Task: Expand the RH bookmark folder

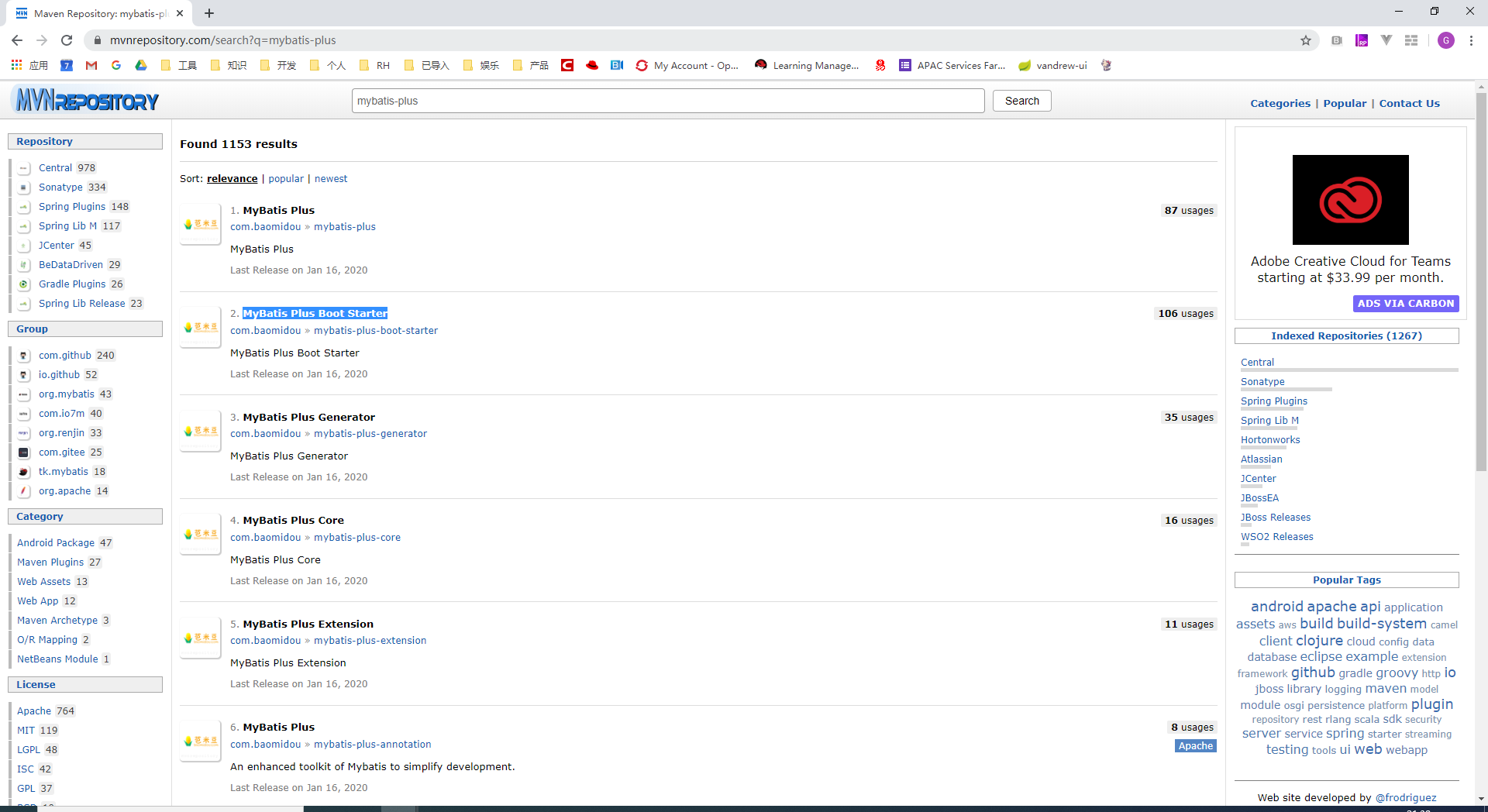Action: (x=375, y=65)
